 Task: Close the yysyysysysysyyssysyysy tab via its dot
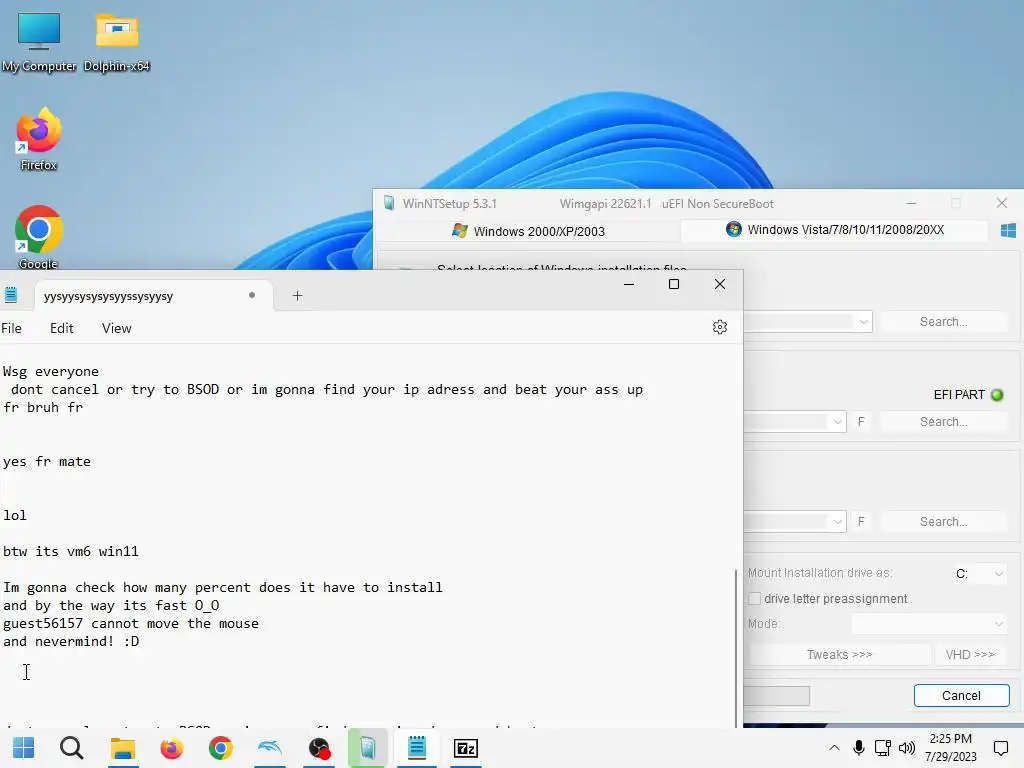[x=251, y=295]
